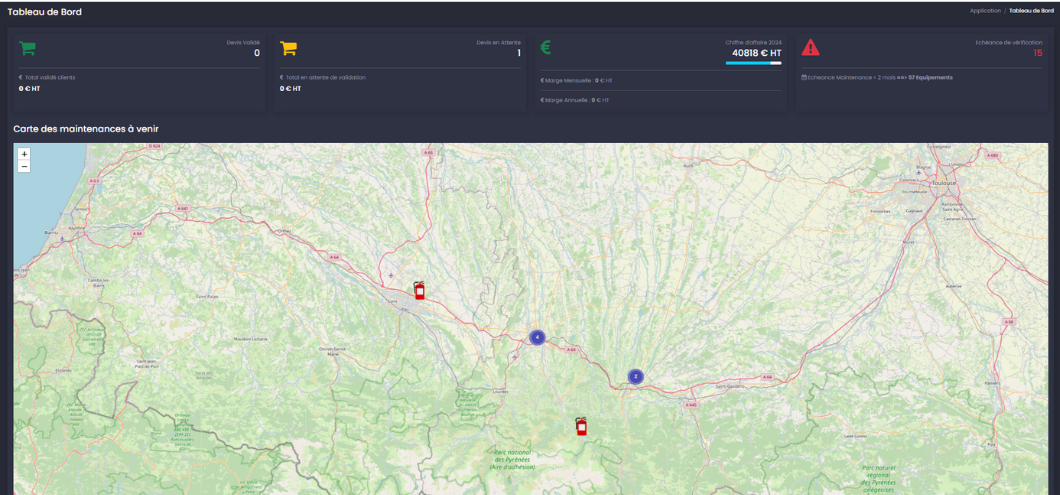Click the yellow shopping cart icon
Viewport: 1060px width, 495px height.
[x=288, y=47]
